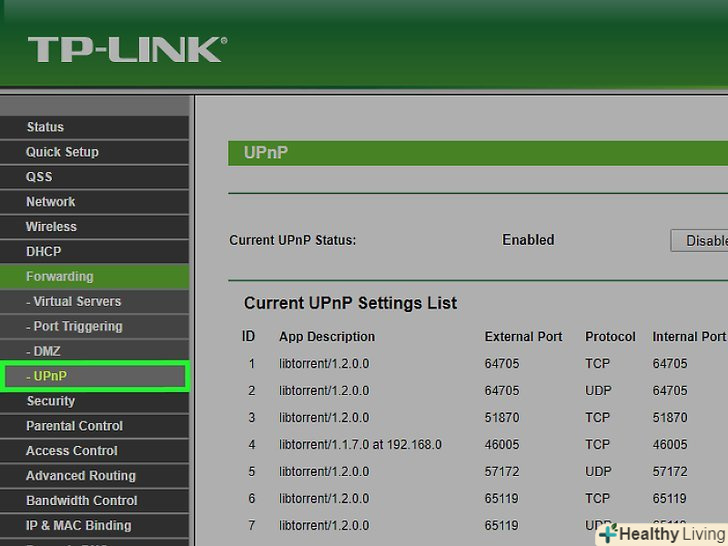Select the DMZ submenu entry
Image resolution: width=728 pixels, height=546 pixels.
(x=94, y=351)
